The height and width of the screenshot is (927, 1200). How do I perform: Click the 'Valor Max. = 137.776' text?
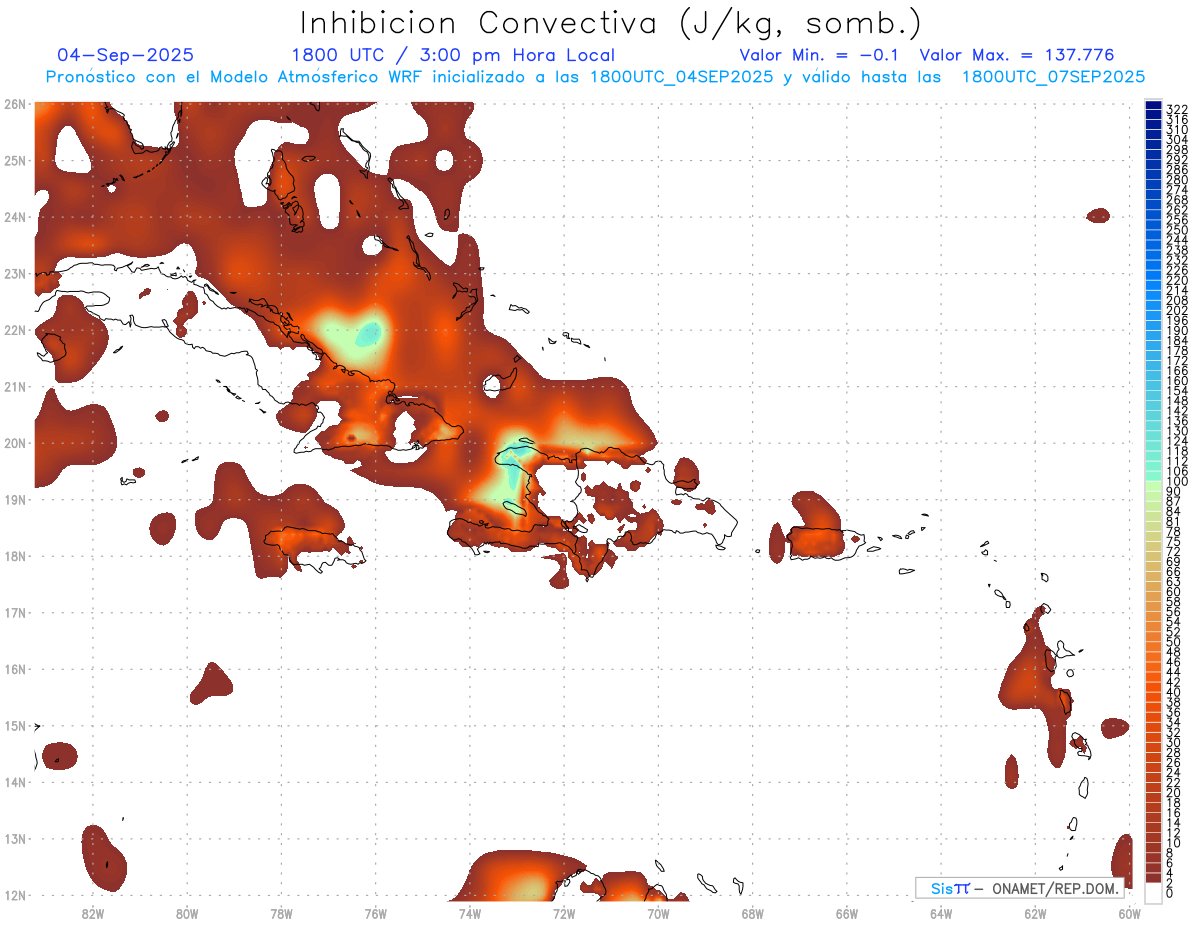coord(1017,55)
